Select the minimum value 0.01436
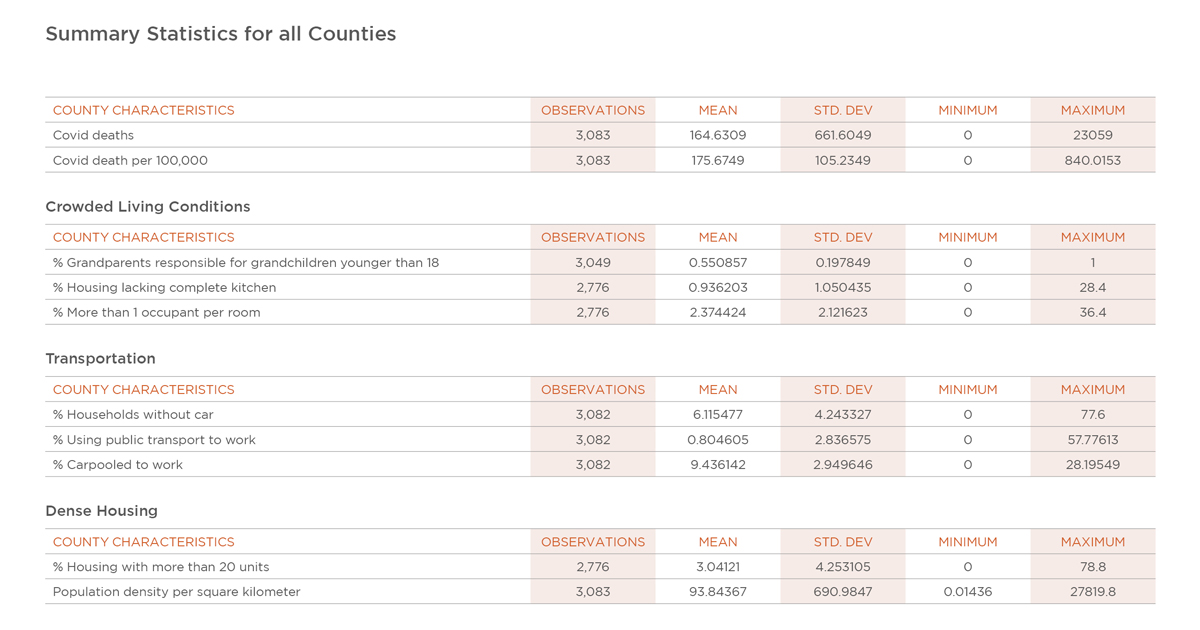The width and height of the screenshot is (1200, 630). pyautogui.click(x=968, y=591)
